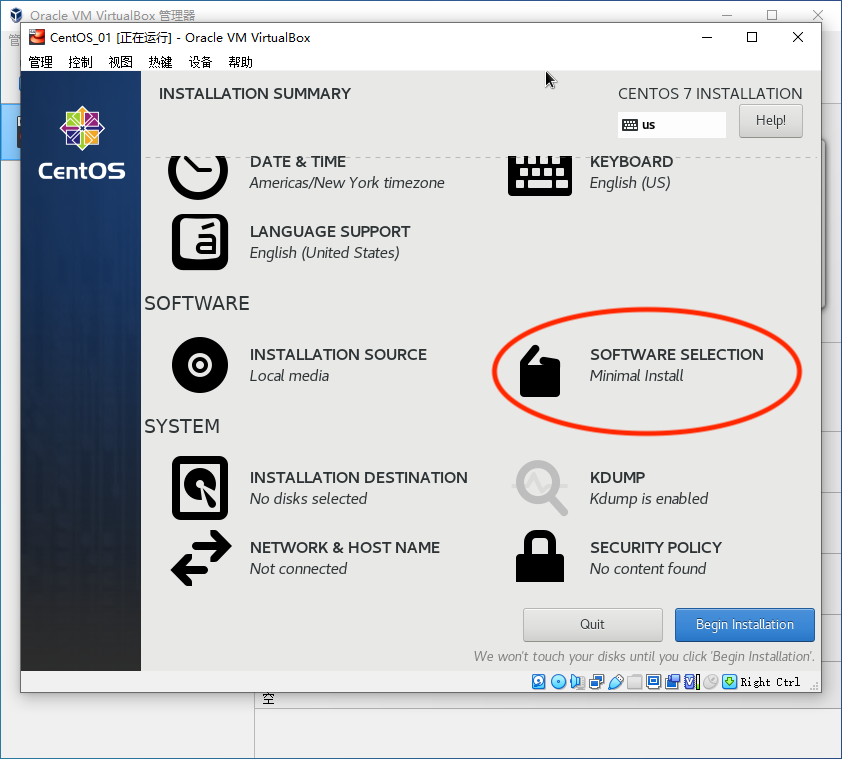Click the audio status icon
This screenshot has height=759, width=842.
pyautogui.click(x=577, y=682)
